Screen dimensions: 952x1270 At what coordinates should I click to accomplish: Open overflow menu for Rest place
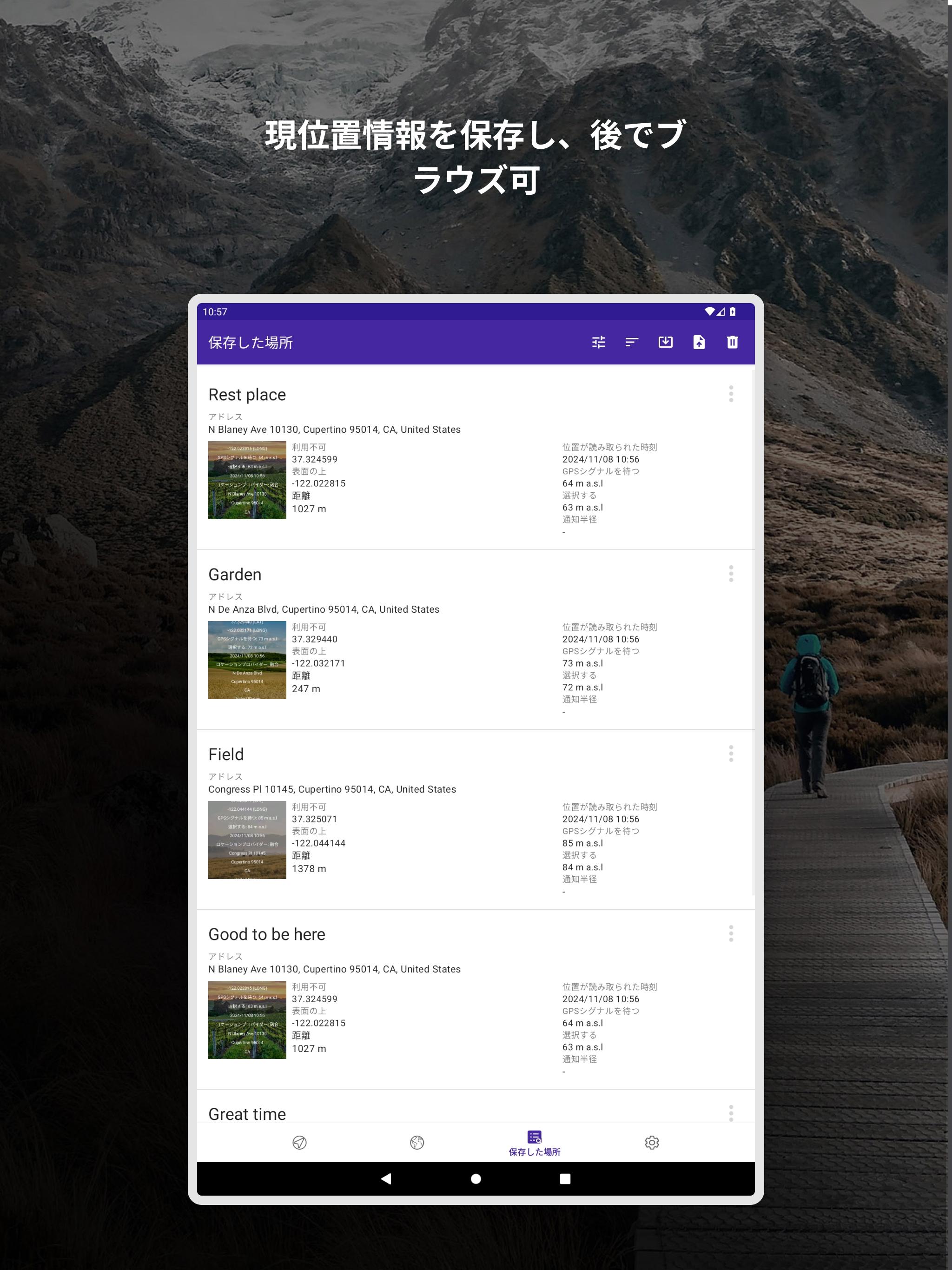tap(731, 394)
